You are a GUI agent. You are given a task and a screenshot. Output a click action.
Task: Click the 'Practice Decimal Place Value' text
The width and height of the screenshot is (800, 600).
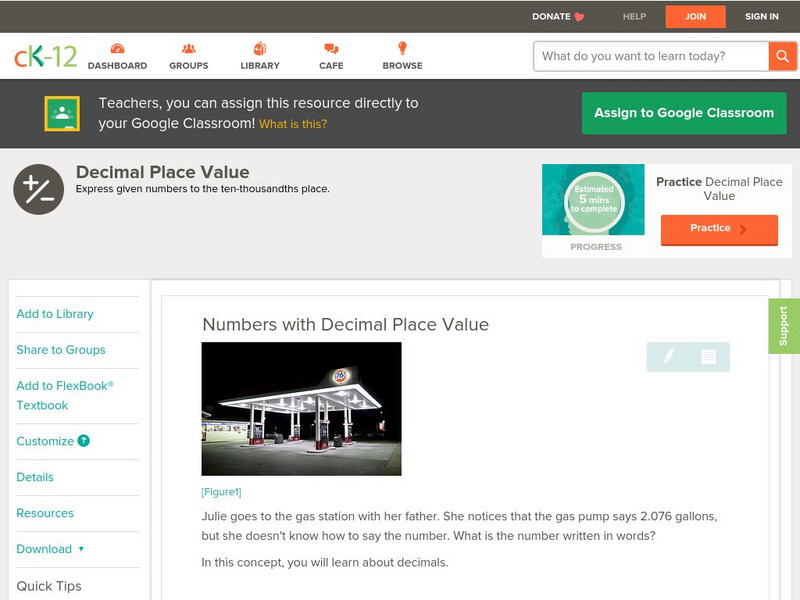click(719, 189)
